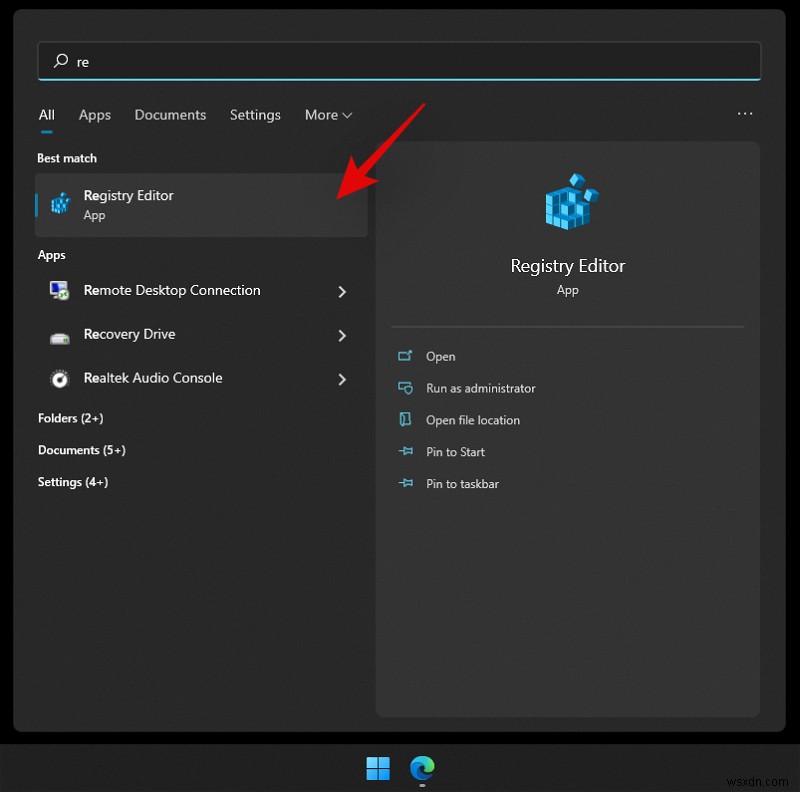Screen dimensions: 800x792
Task: Open Recovery Drive app
Action: (129, 334)
